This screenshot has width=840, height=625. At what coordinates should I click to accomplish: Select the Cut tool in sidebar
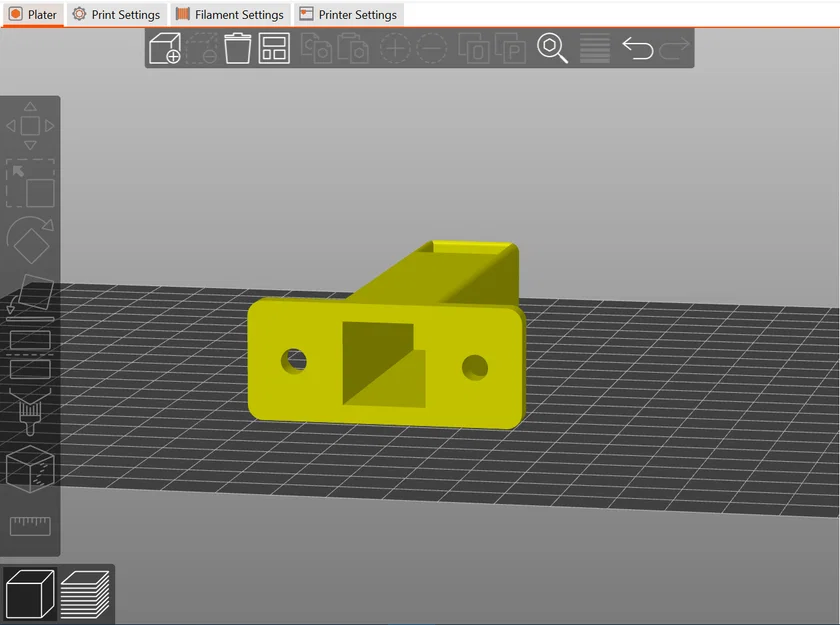[x=30, y=355]
